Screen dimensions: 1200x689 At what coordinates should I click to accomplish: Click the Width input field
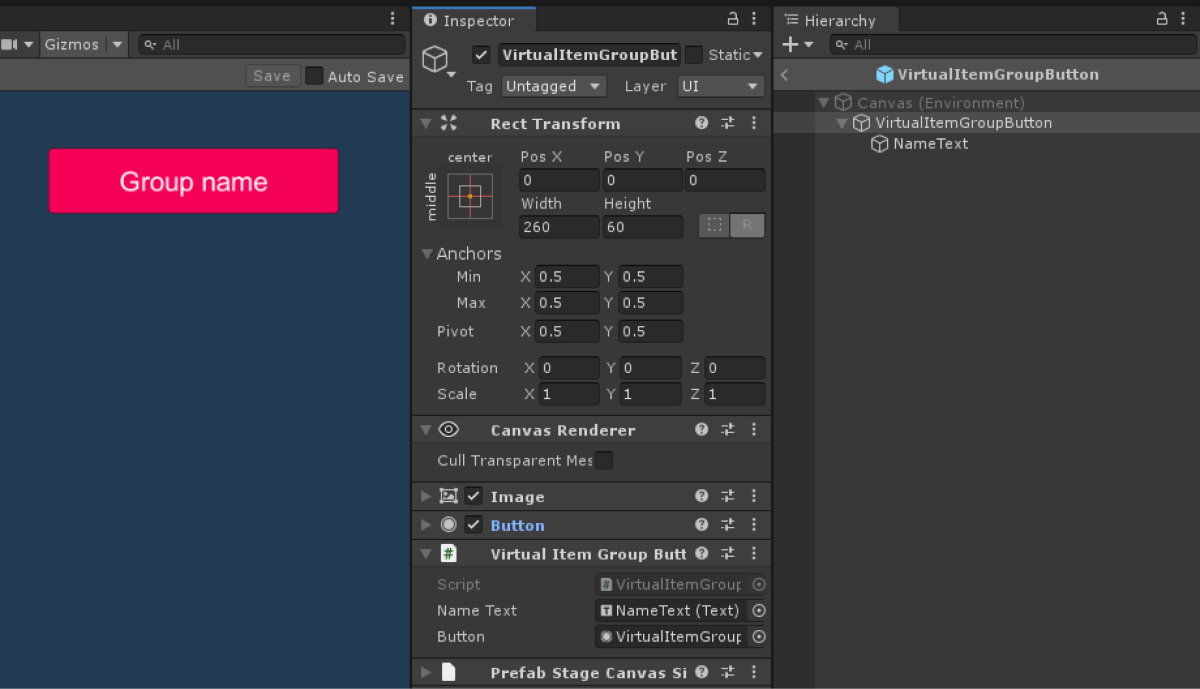(x=559, y=227)
